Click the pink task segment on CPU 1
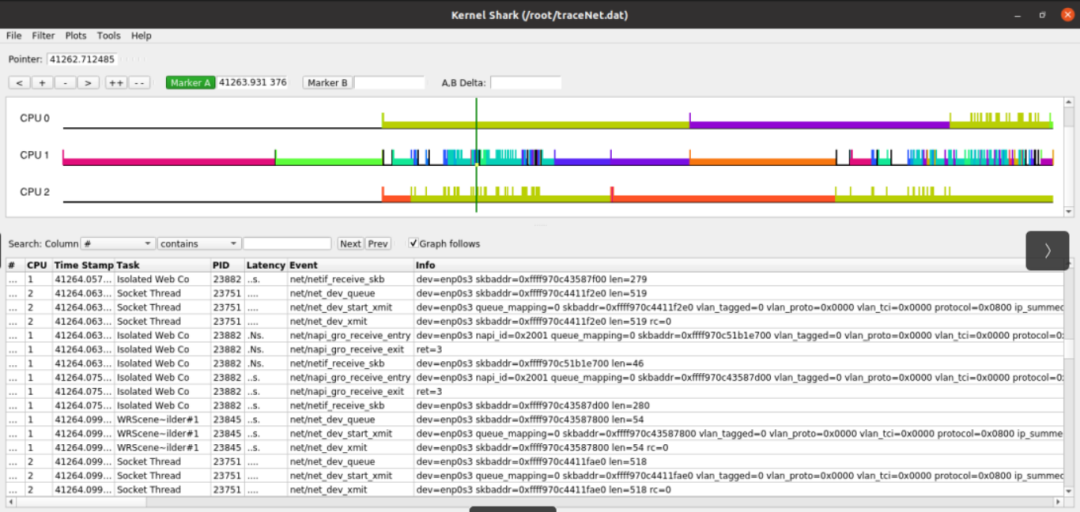Viewport: 1080px width, 512px height. coord(169,162)
